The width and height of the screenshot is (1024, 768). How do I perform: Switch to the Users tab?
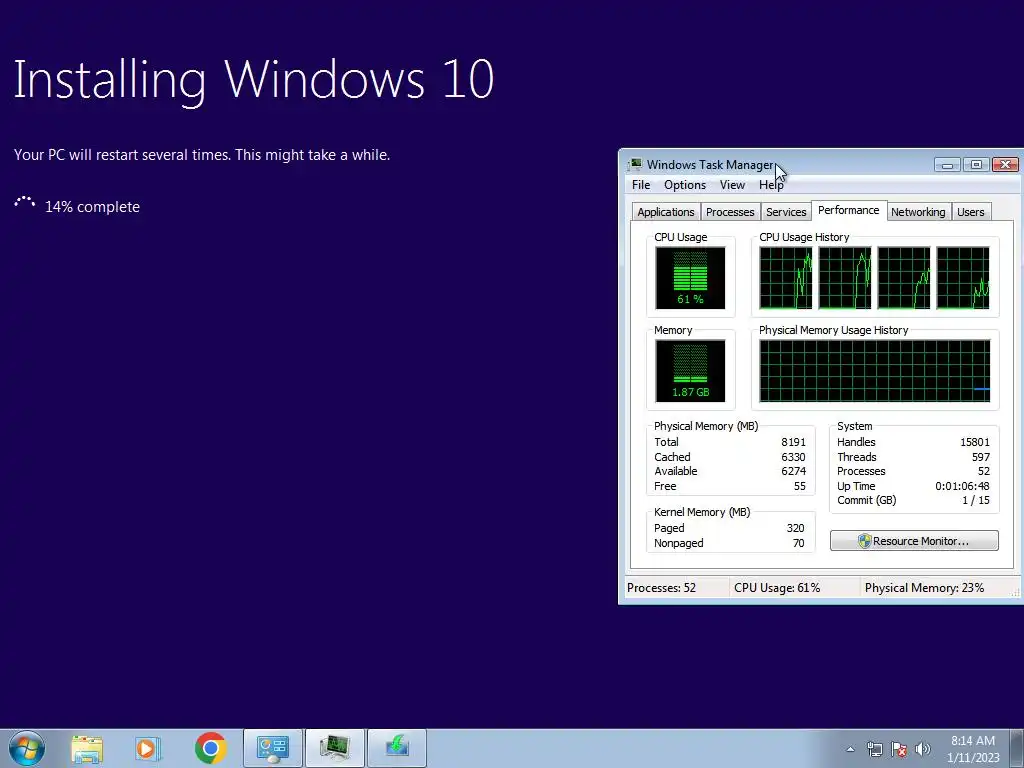[x=970, y=212]
